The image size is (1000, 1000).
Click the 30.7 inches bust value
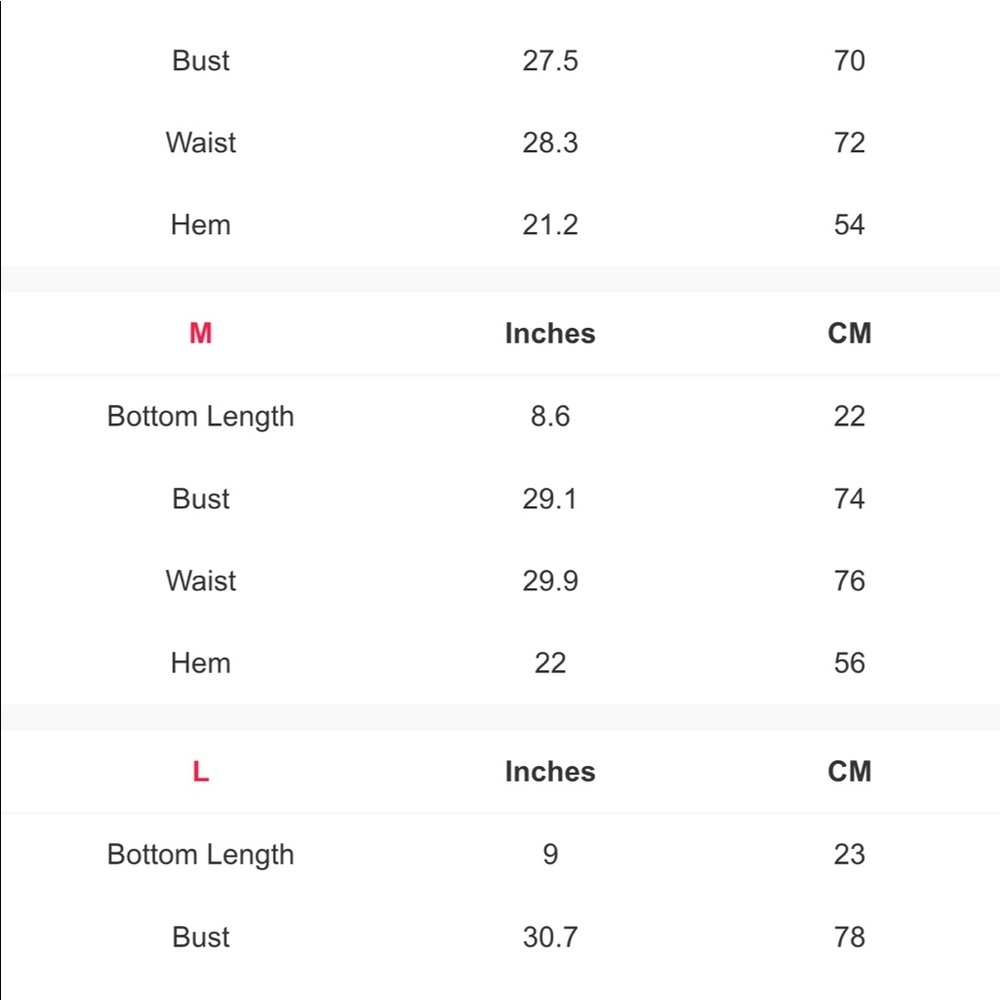coord(550,938)
